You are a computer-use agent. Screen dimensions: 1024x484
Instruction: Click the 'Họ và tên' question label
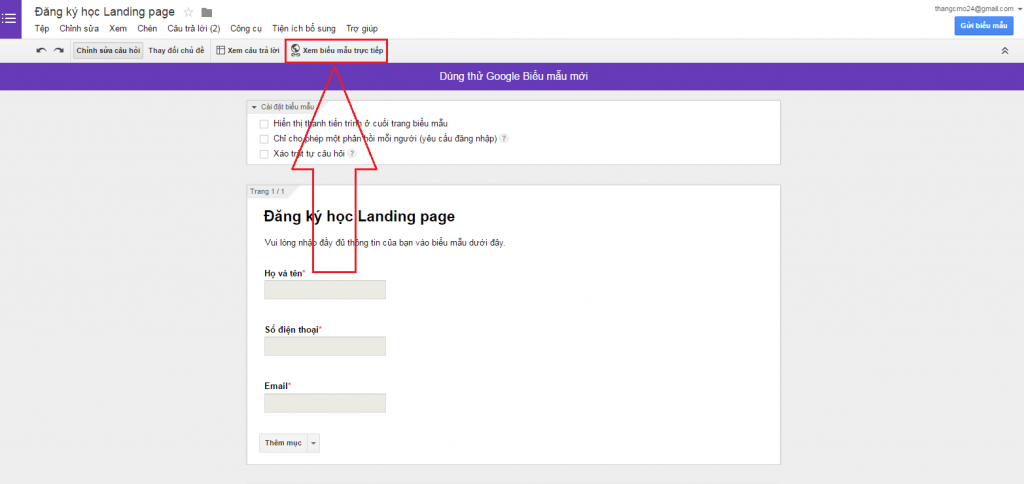tap(283, 273)
